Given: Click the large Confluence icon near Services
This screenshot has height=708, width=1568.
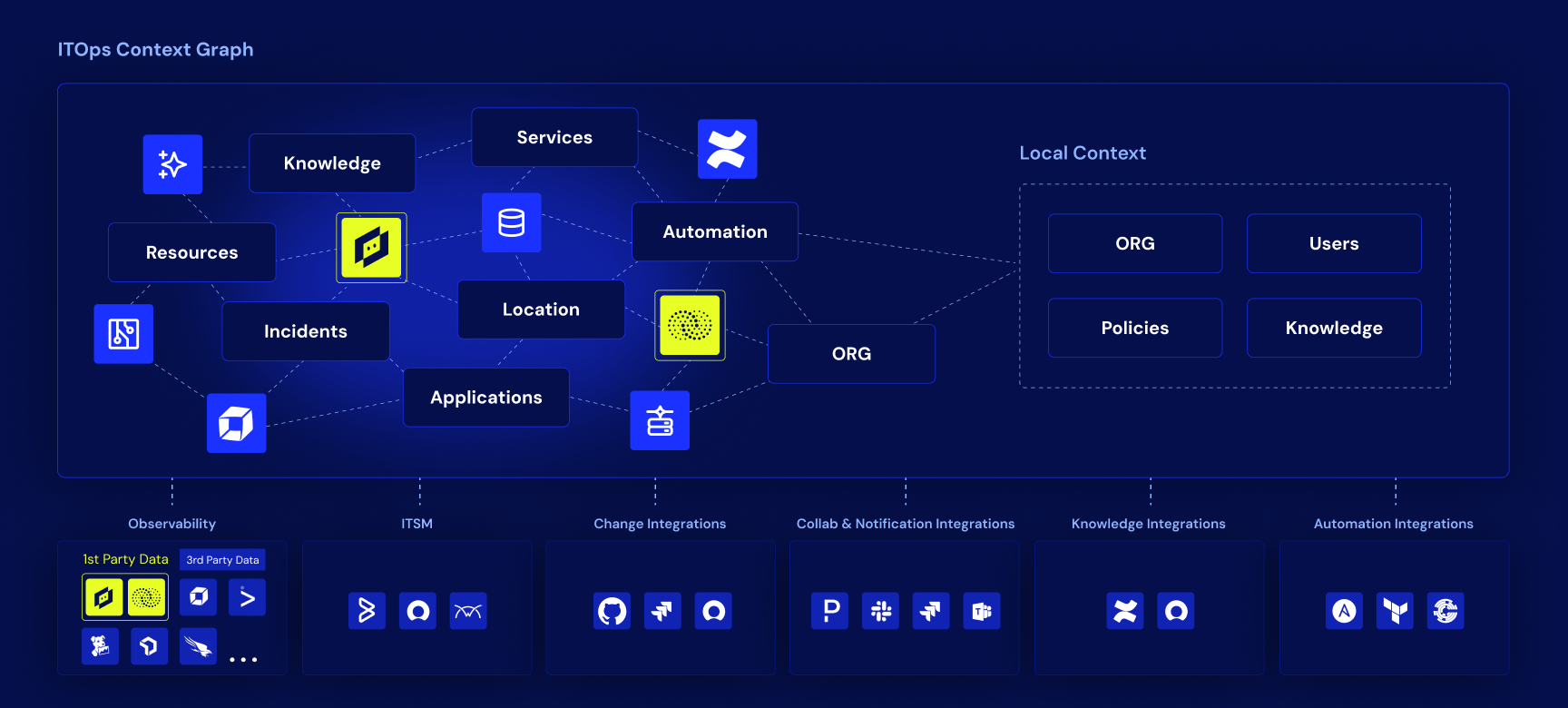Looking at the screenshot, I should pyautogui.click(x=727, y=149).
